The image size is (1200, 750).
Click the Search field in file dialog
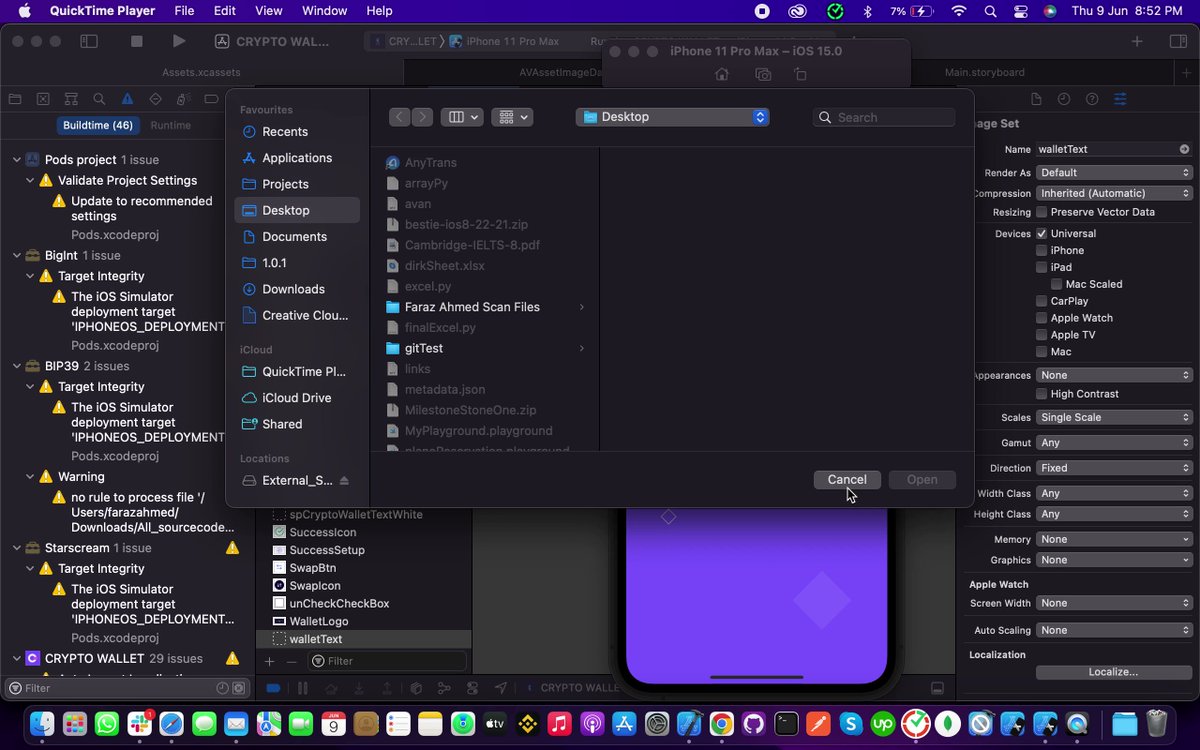(x=884, y=117)
